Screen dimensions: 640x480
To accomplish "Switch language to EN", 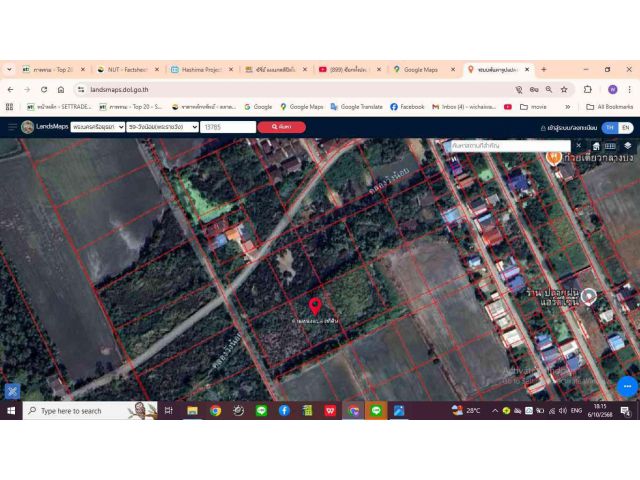I will coord(626,128).
